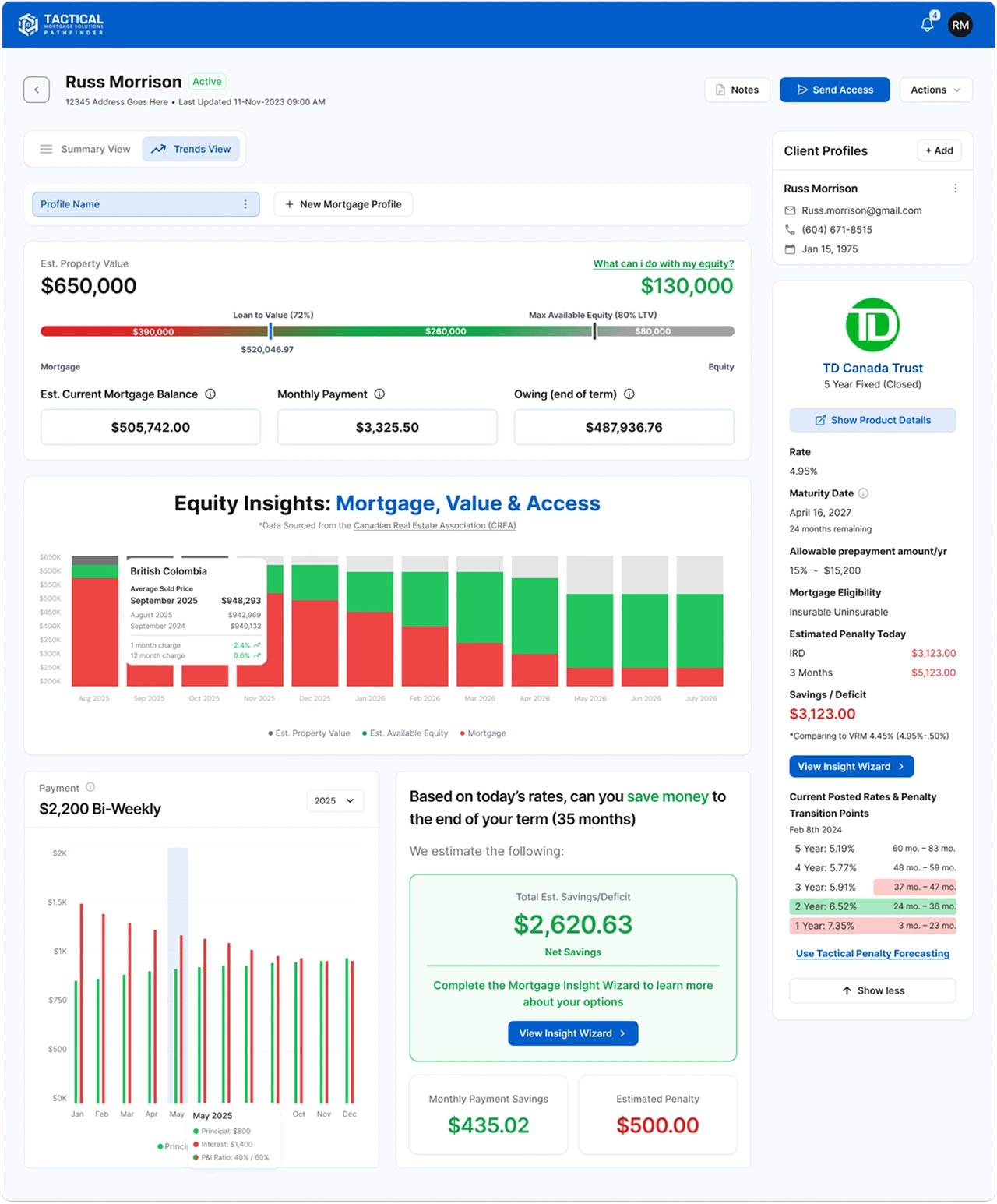Open Show Product Details for TD Canada Trust
This screenshot has height=1204, width=997.
[x=872, y=420]
